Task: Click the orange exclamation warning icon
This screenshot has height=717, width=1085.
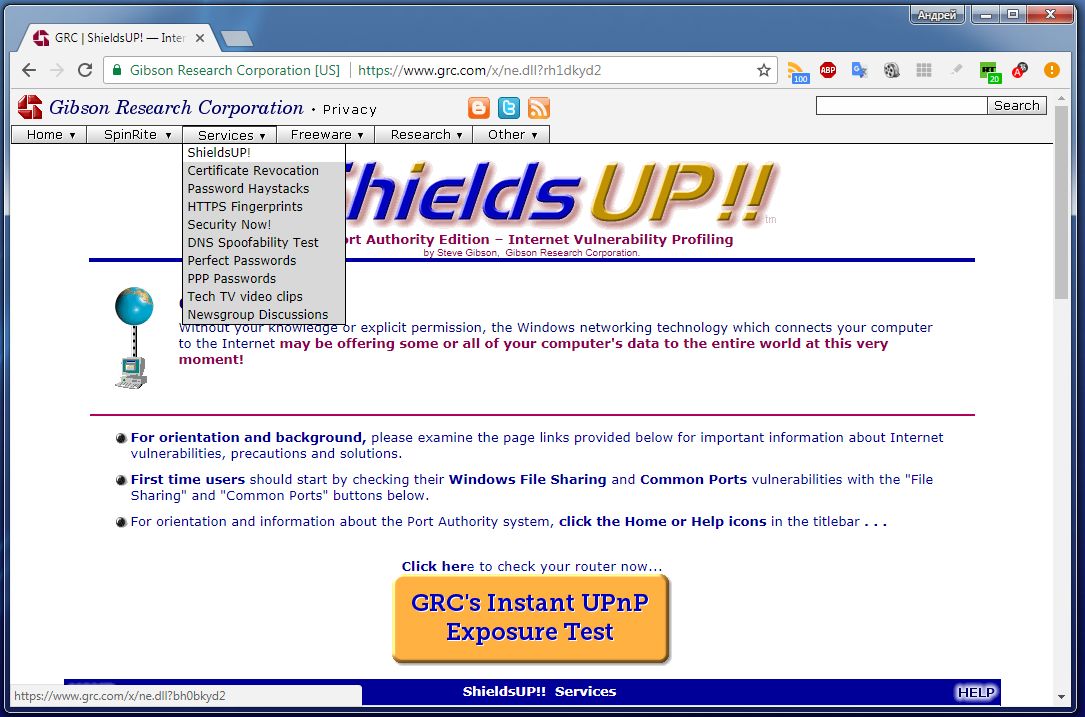Action: pos(1052,70)
